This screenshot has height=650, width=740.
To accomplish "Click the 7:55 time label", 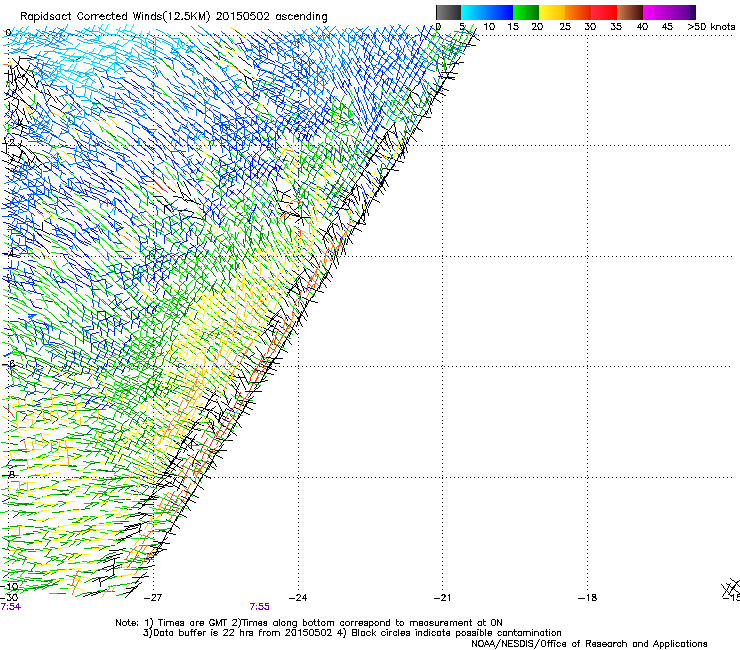I will [x=260, y=607].
